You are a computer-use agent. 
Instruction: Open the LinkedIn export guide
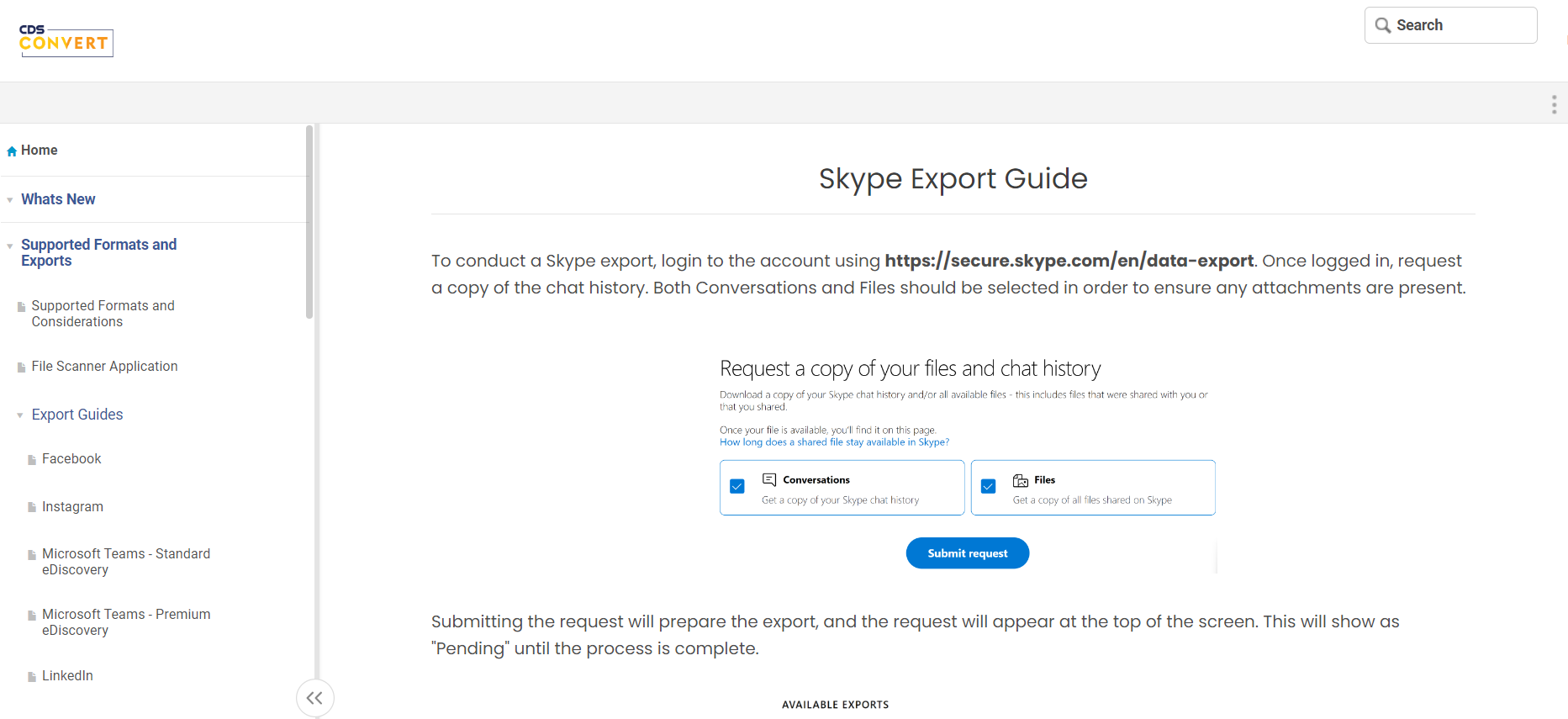click(x=67, y=676)
